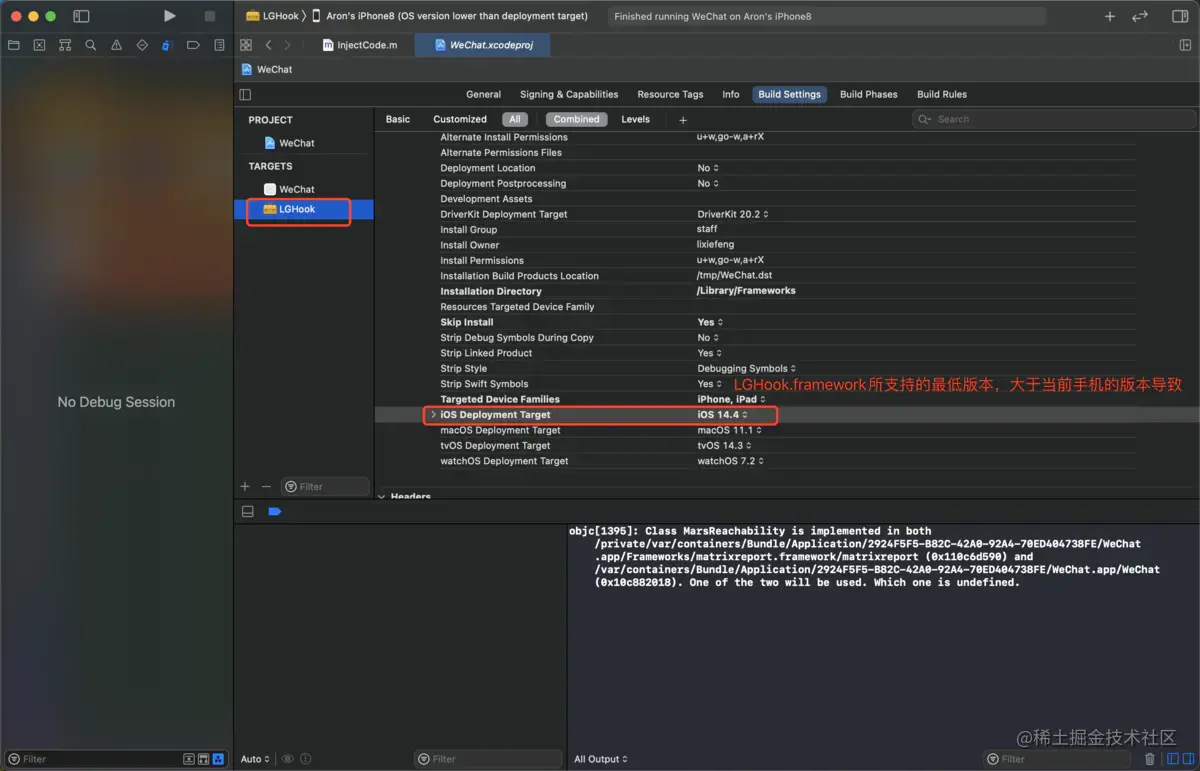The width and height of the screenshot is (1200, 771).
Task: Open the Issue navigator warning icon
Action: click(117, 45)
